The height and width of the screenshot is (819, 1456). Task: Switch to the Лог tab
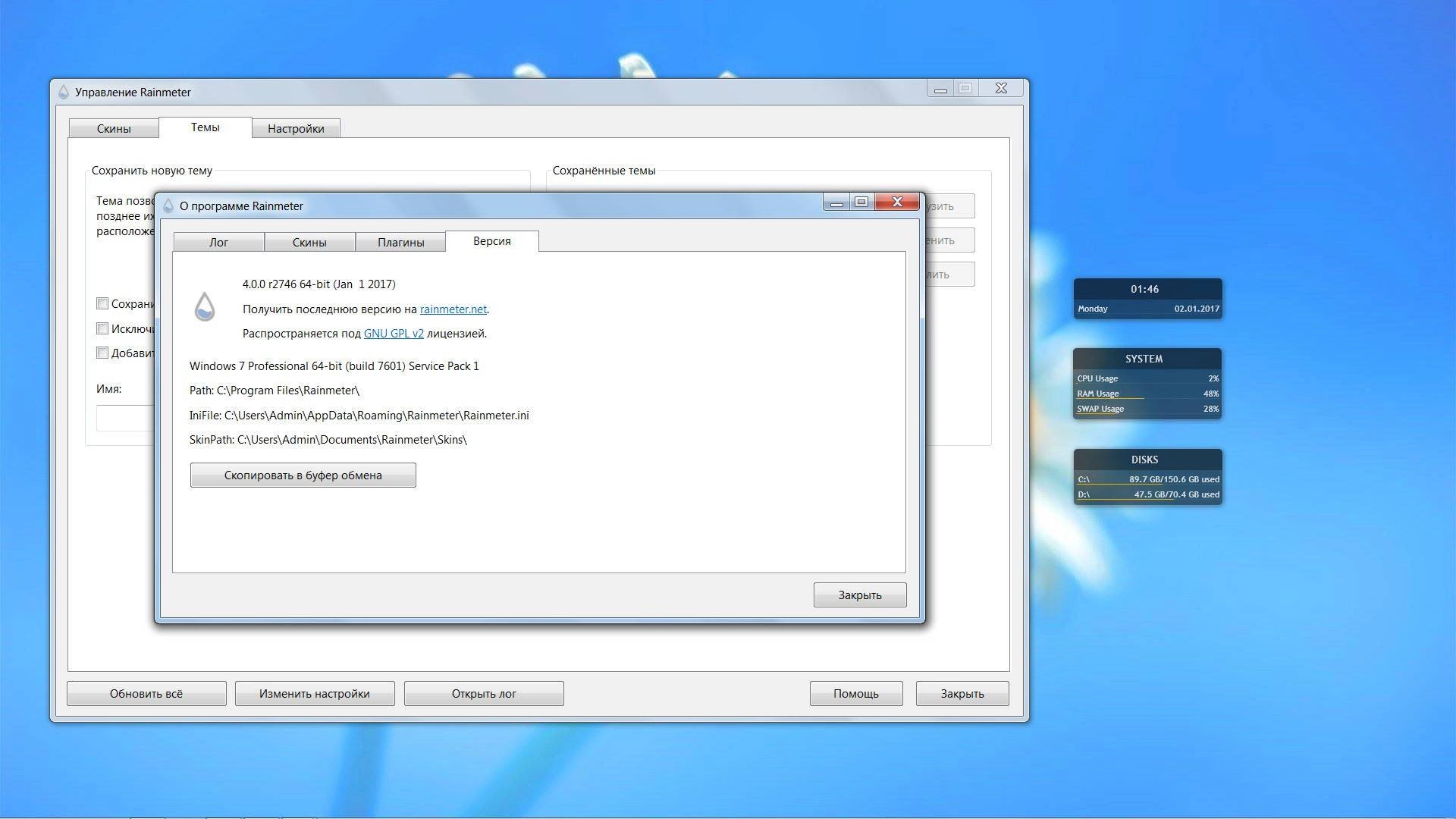[x=218, y=242]
